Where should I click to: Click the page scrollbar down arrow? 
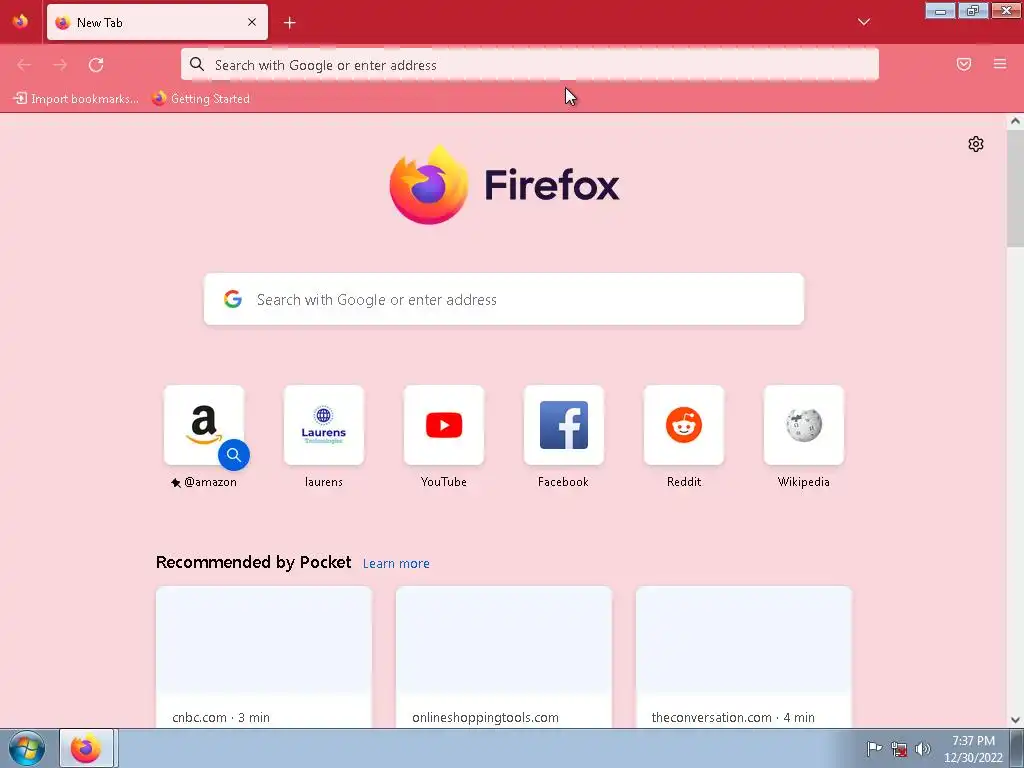1016,720
